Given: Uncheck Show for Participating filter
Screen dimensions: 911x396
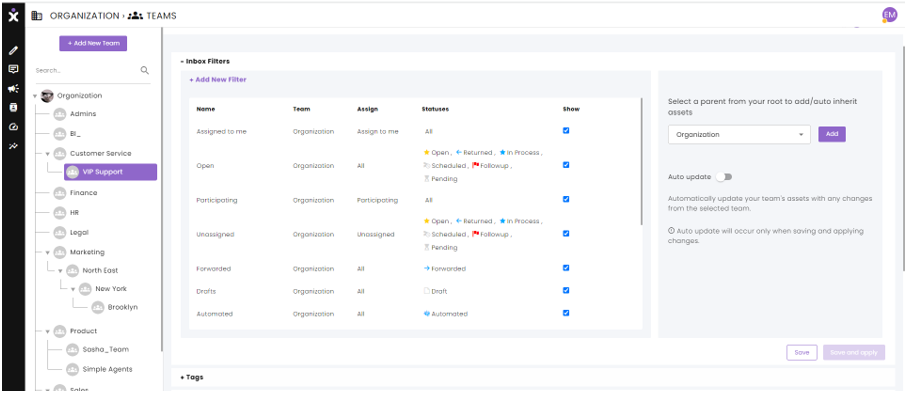Looking at the screenshot, I should click(566, 199).
